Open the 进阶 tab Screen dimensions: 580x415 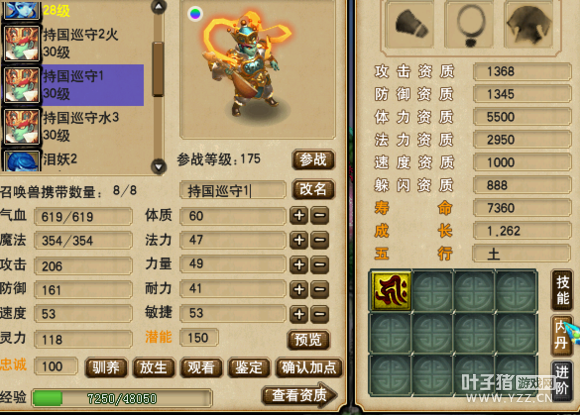562,381
